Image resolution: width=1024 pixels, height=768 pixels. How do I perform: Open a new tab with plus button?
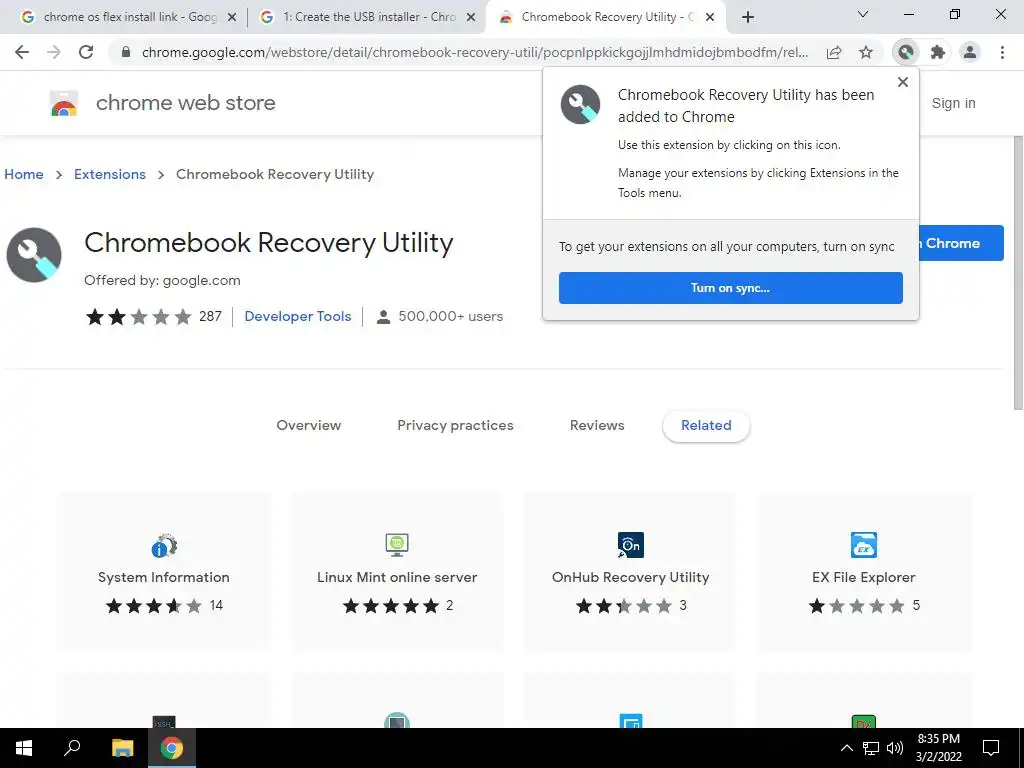[x=748, y=18]
